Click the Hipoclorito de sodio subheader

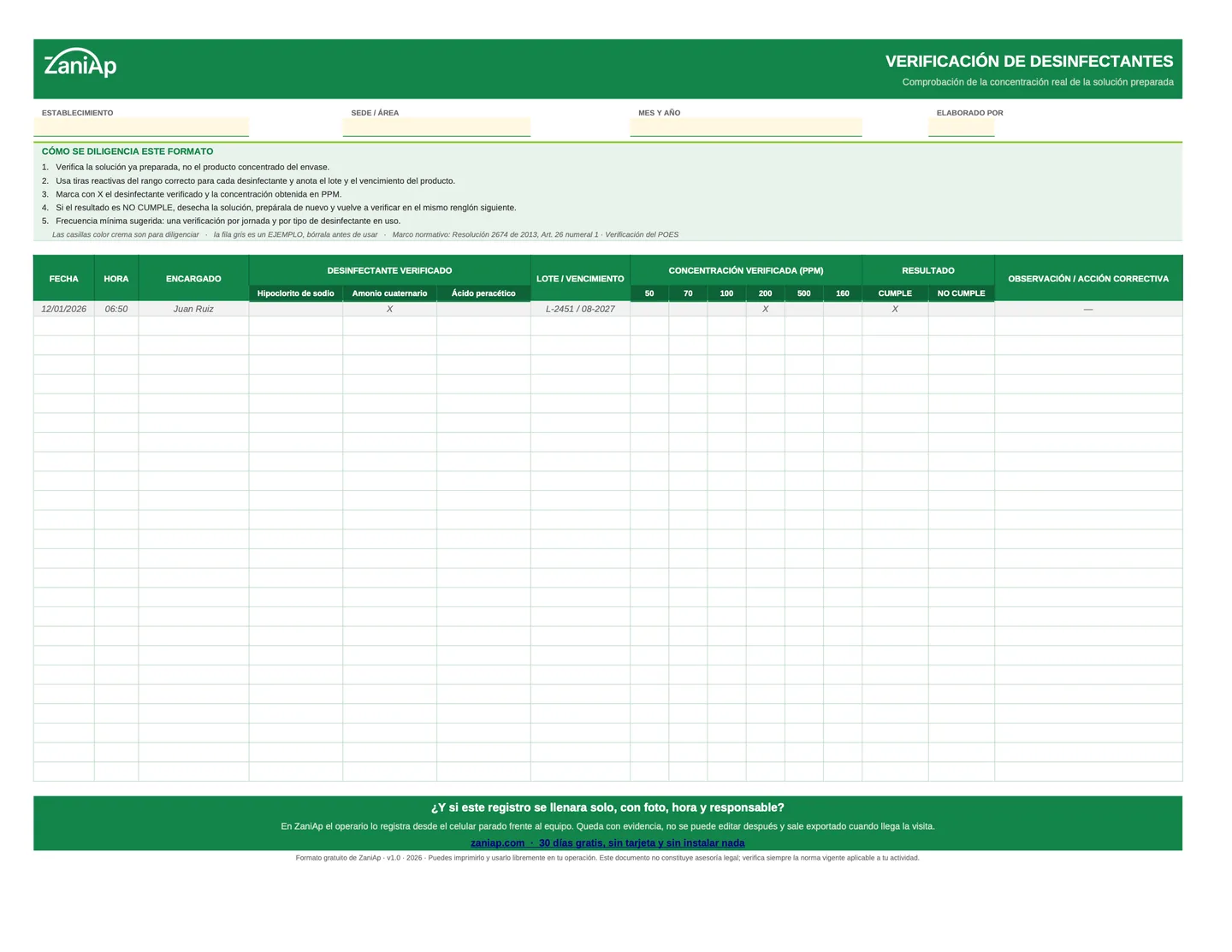click(x=296, y=293)
